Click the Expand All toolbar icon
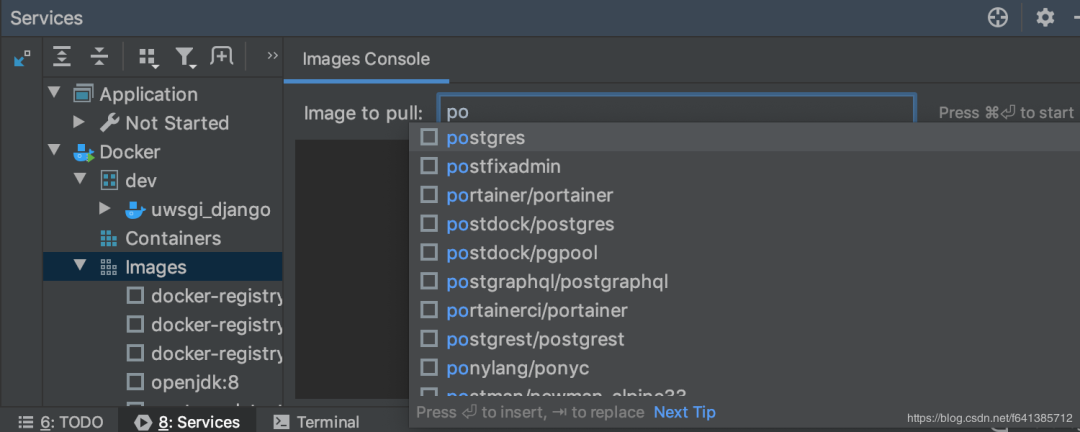 [x=62, y=57]
